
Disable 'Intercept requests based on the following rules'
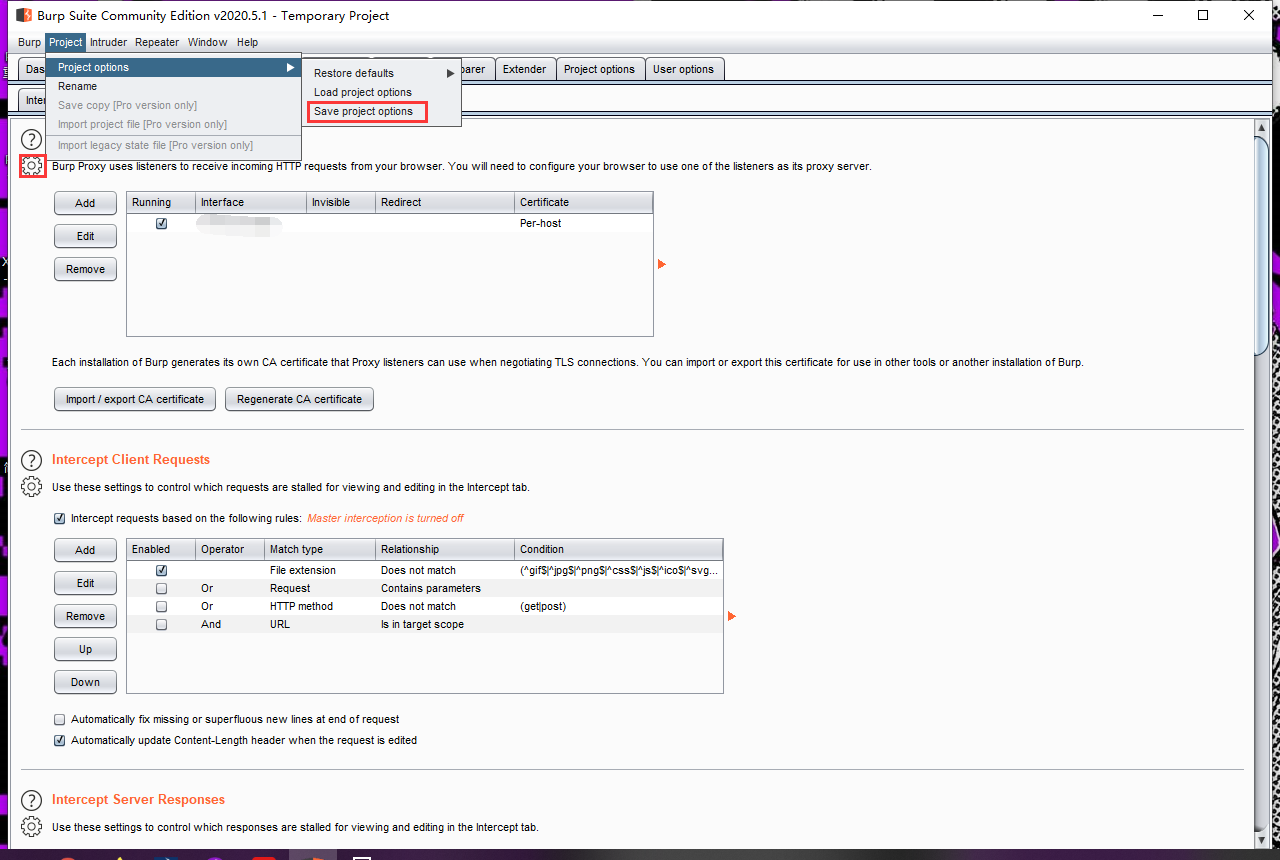pyautogui.click(x=60, y=518)
